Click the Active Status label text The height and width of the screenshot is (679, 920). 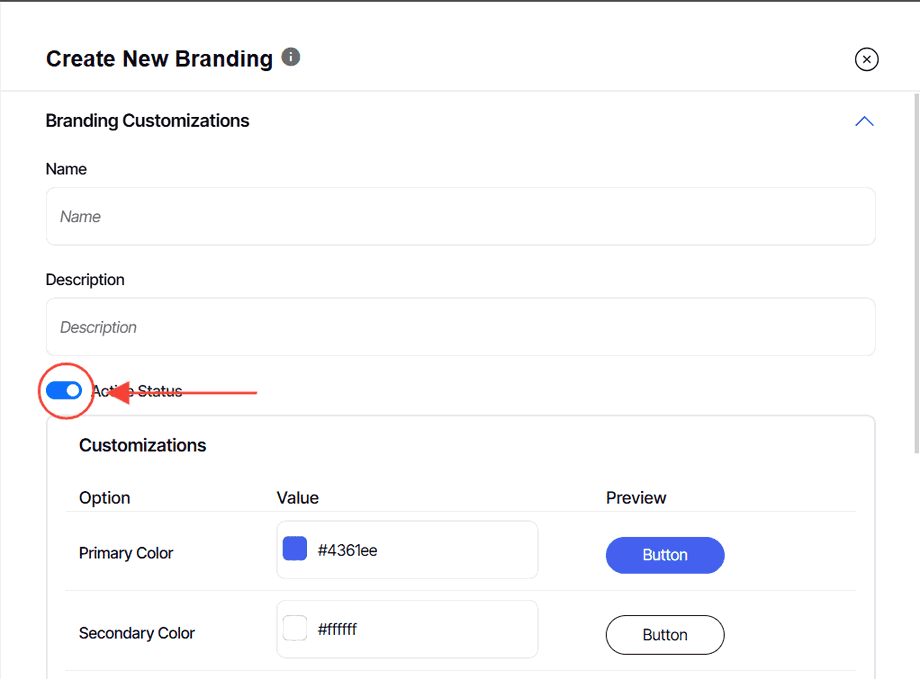(137, 391)
